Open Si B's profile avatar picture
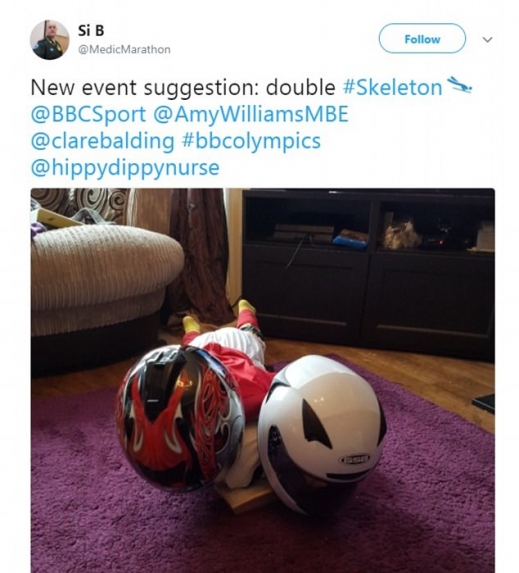This screenshot has height=573, width=519. [x=50, y=40]
